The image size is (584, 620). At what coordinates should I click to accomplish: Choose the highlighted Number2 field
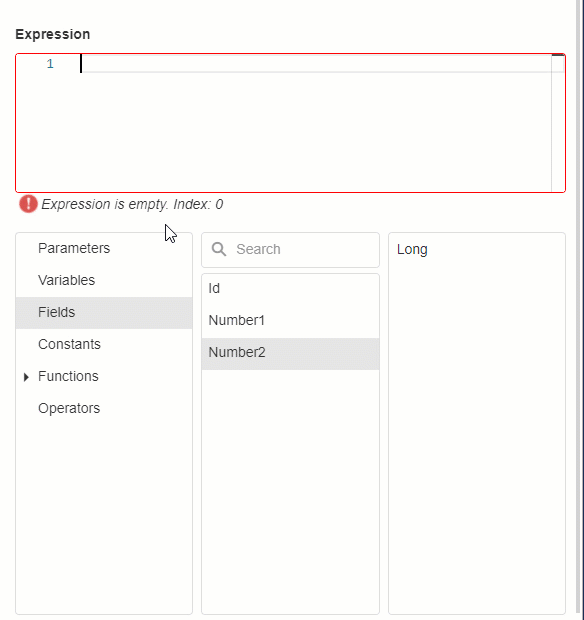pyautogui.click(x=291, y=353)
